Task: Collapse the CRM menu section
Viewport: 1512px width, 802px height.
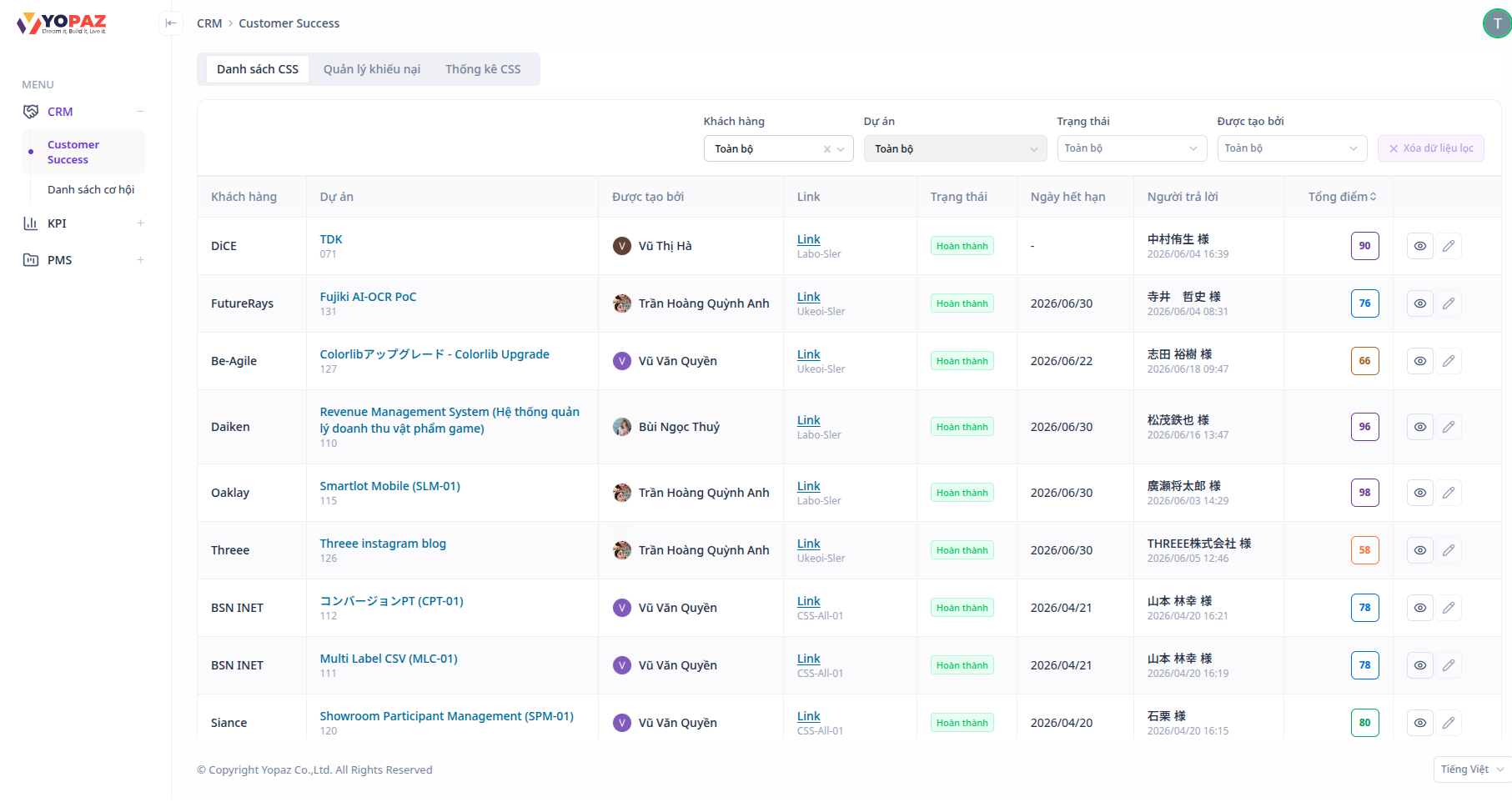Action: [x=140, y=112]
